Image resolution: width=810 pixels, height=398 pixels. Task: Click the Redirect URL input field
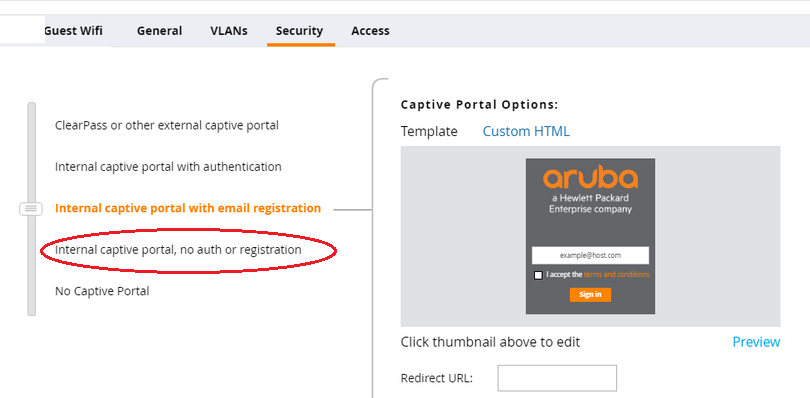pos(557,378)
